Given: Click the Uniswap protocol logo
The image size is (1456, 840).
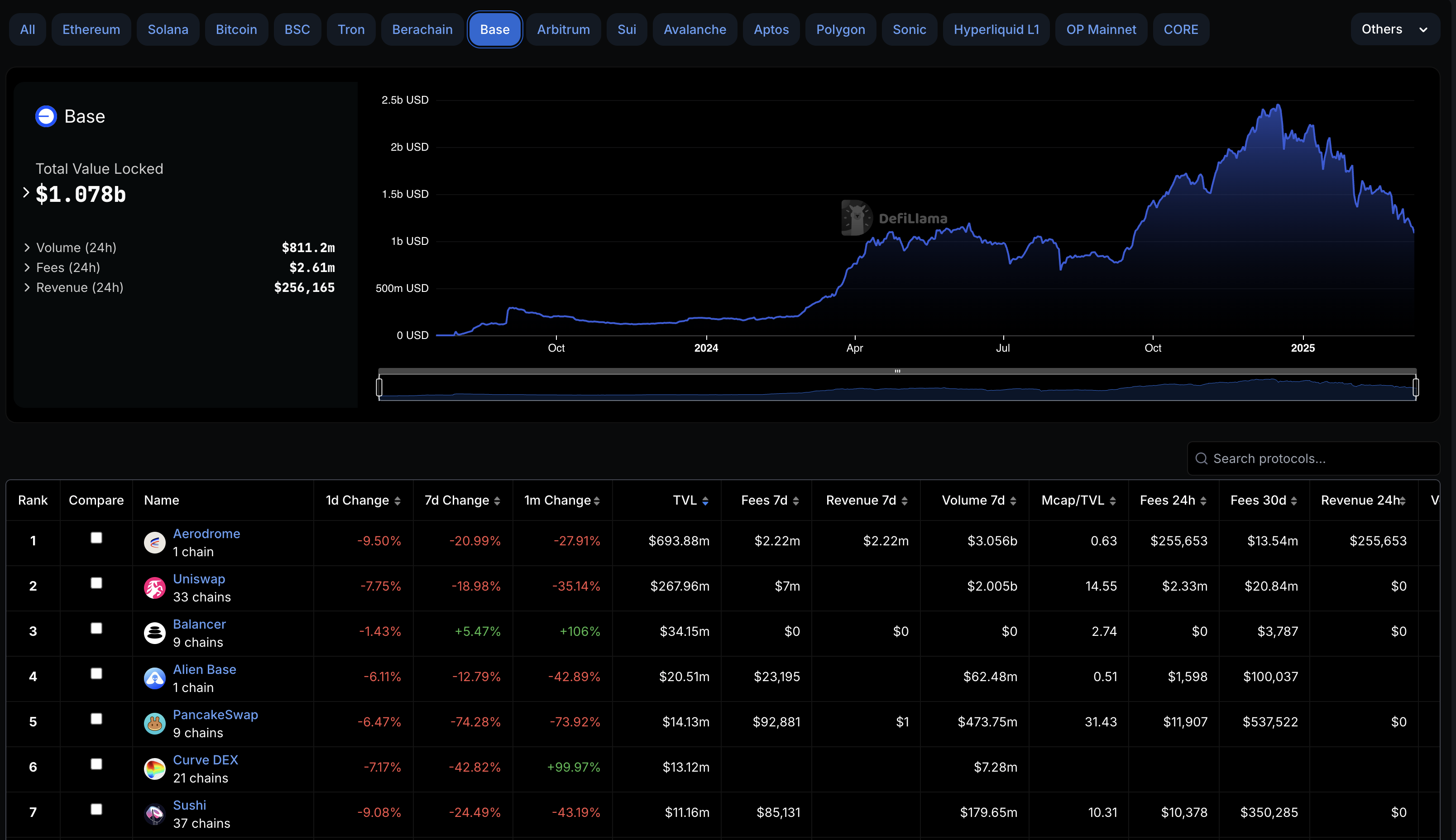Looking at the screenshot, I should pyautogui.click(x=155, y=588).
